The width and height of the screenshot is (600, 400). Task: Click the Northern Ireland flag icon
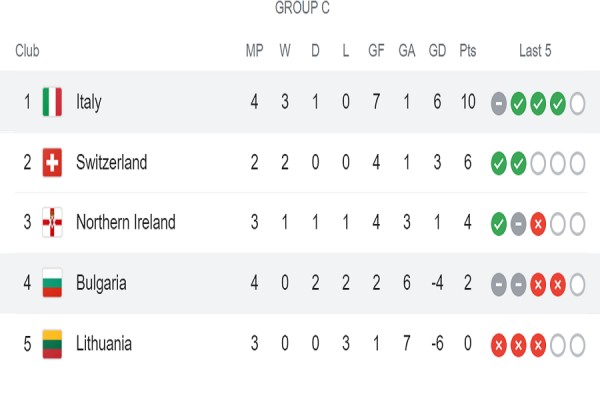coord(52,222)
